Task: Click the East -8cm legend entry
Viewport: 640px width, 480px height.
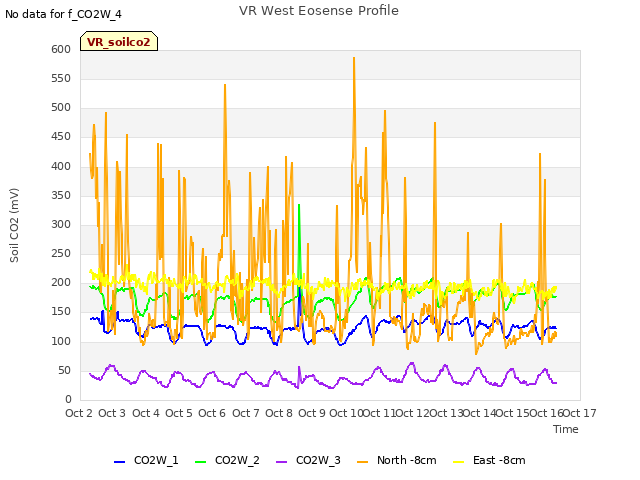Action: point(489,460)
